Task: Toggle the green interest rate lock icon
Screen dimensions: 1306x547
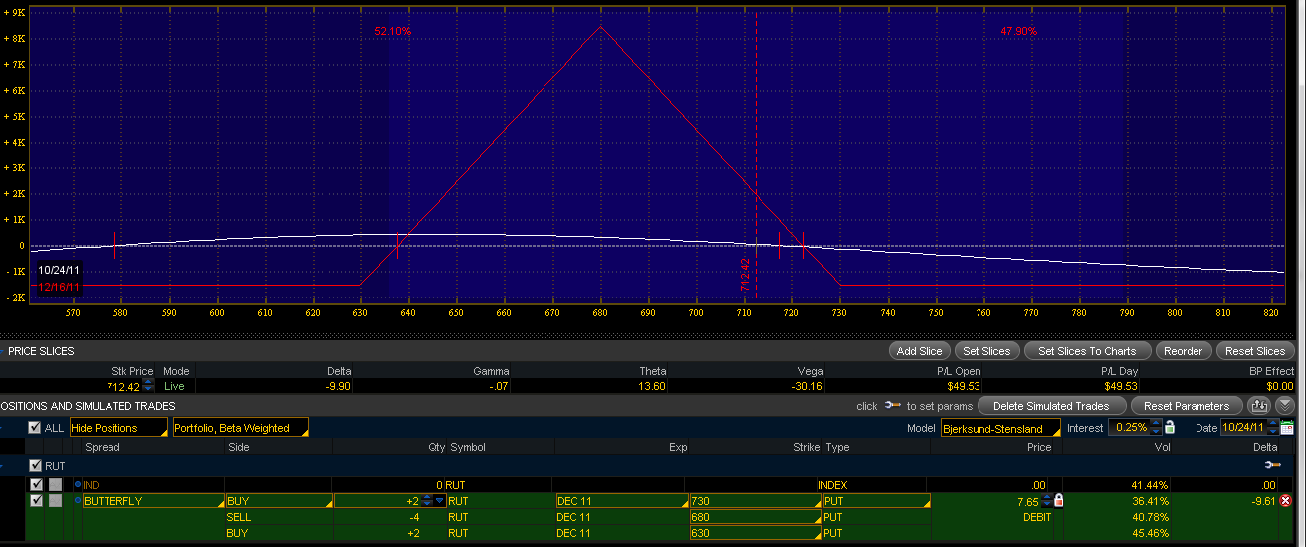Action: tap(1169, 428)
